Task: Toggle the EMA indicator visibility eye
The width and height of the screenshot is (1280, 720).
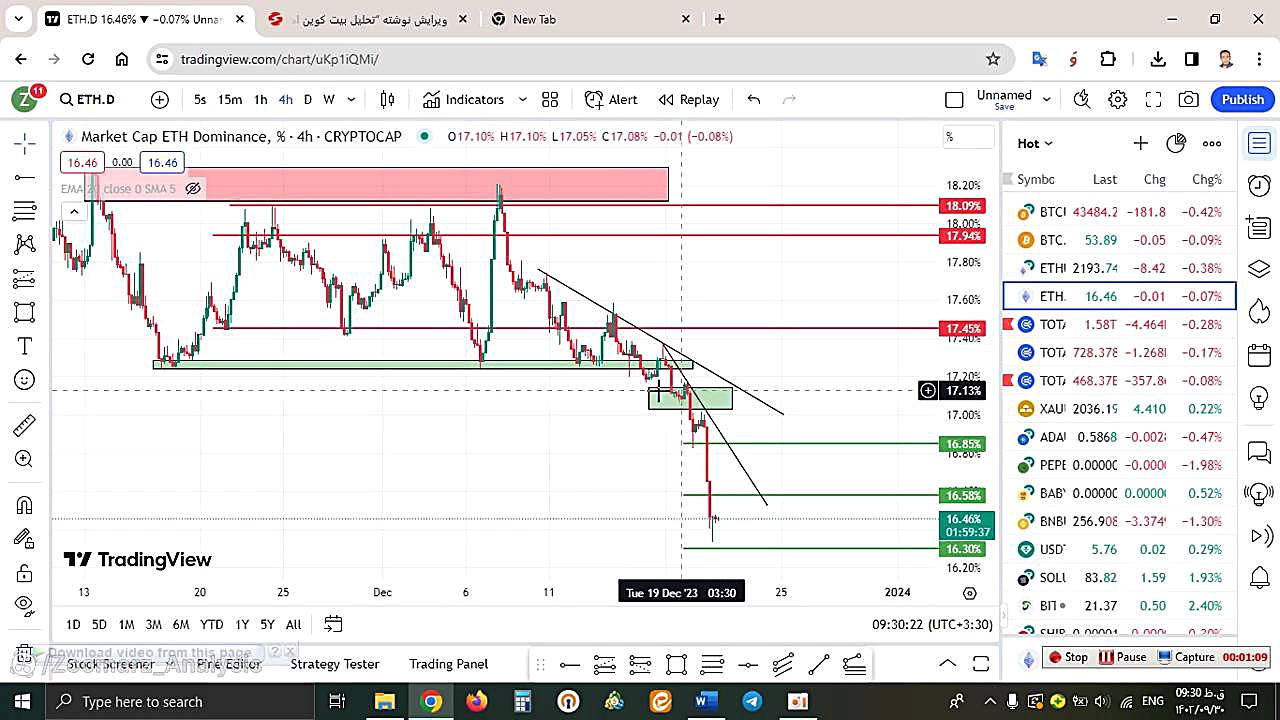Action: 193,188
